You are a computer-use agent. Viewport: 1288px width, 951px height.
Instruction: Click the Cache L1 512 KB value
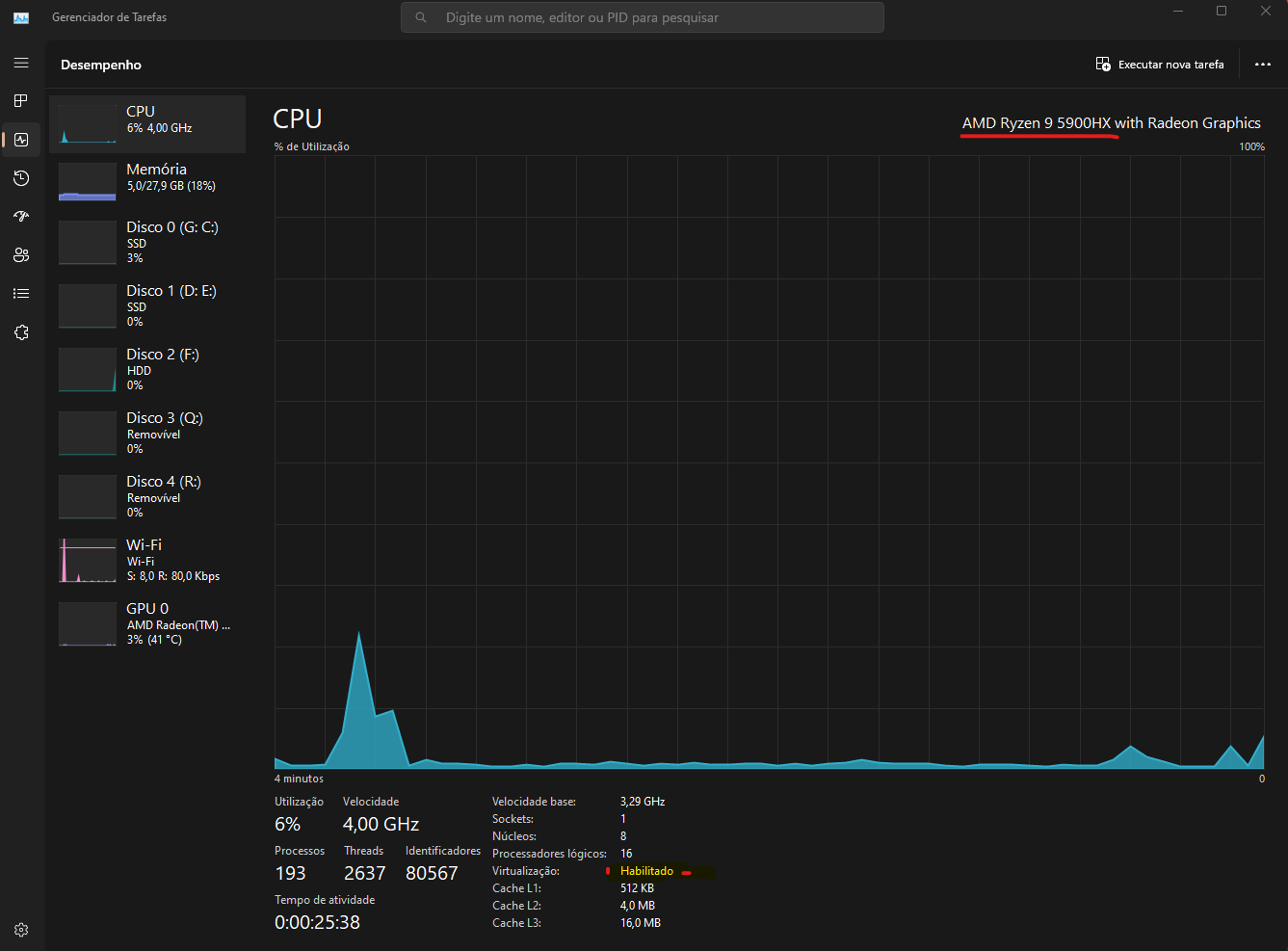(x=637, y=888)
